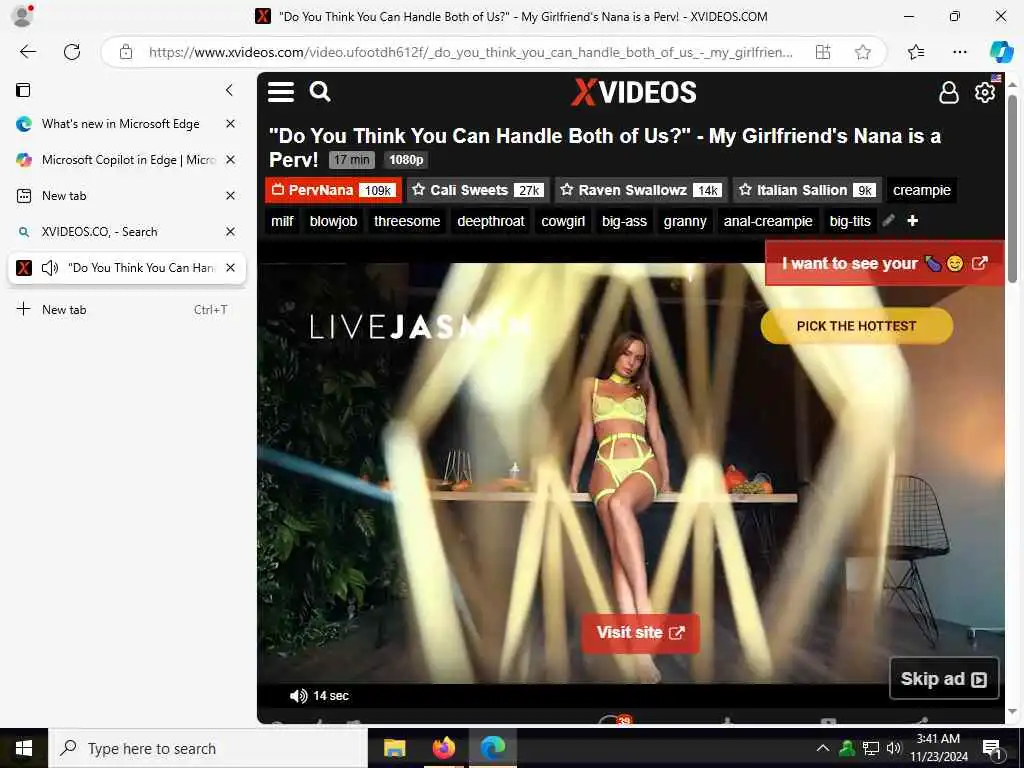1024x768 pixels.
Task: Open the account profile icon on the site
Action: click(x=948, y=93)
